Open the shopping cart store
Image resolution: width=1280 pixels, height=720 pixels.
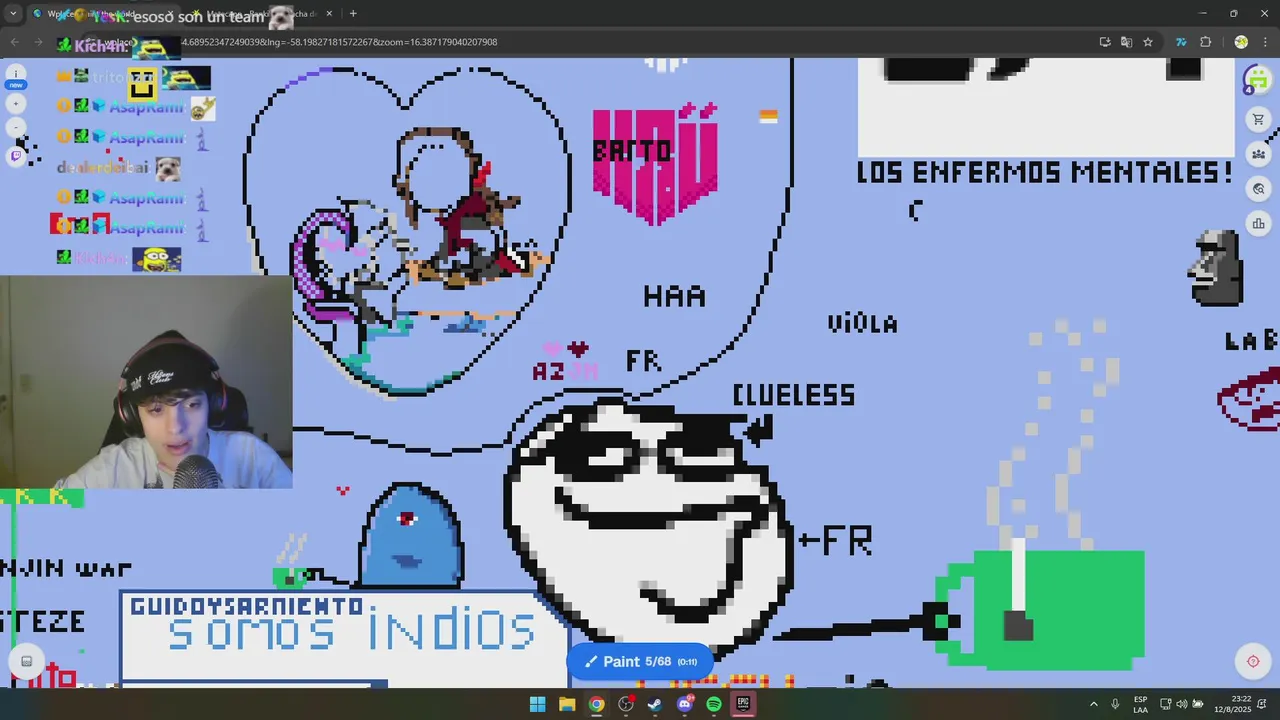click(x=1258, y=120)
